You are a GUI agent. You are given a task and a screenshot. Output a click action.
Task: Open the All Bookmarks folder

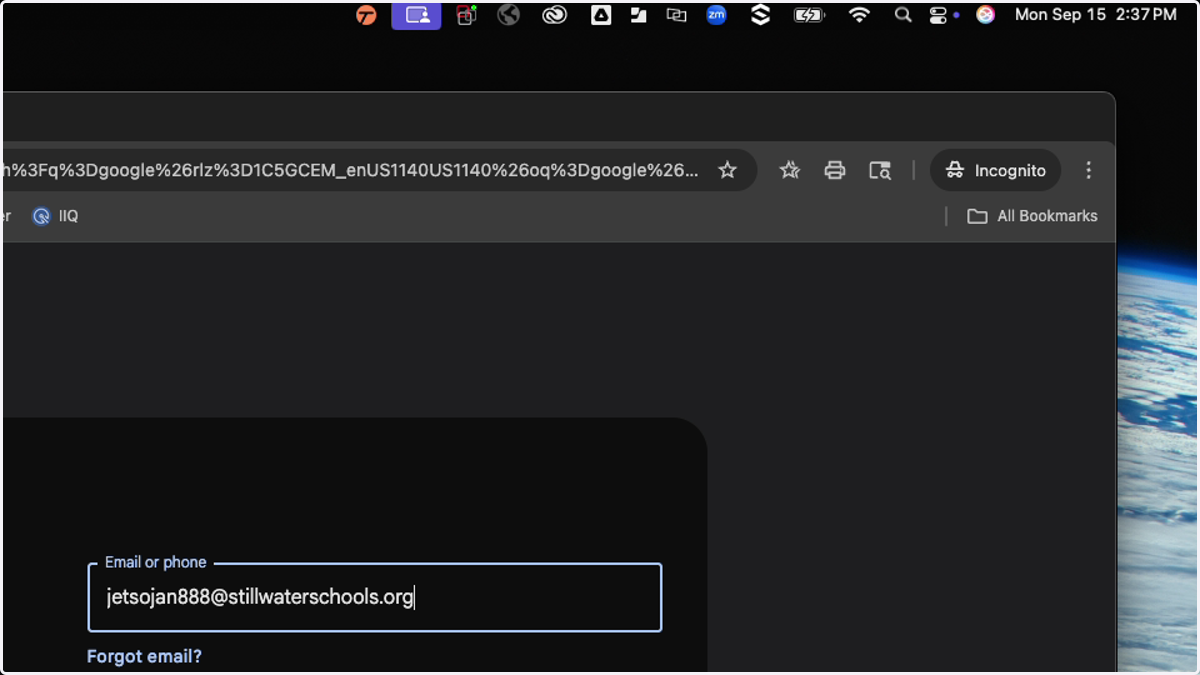pyautogui.click(x=1033, y=216)
